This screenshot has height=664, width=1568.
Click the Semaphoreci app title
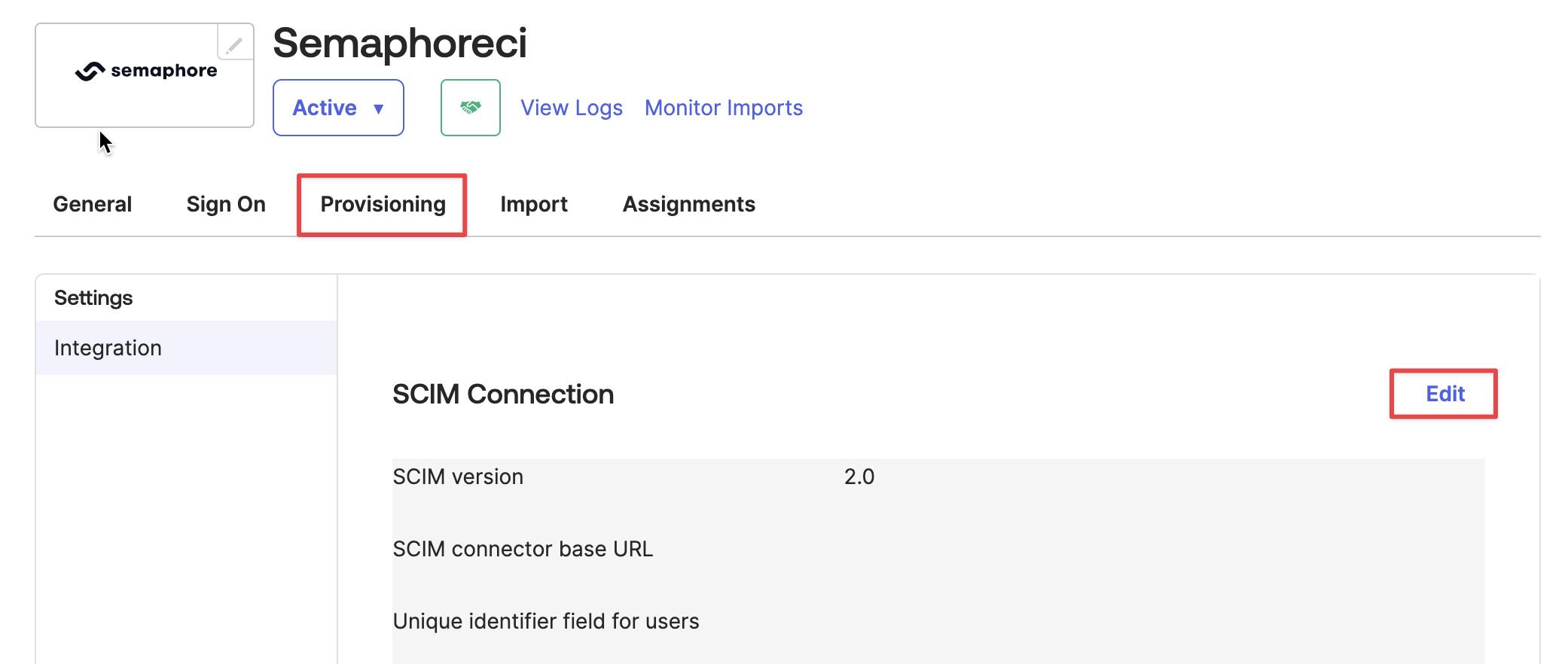(x=400, y=42)
